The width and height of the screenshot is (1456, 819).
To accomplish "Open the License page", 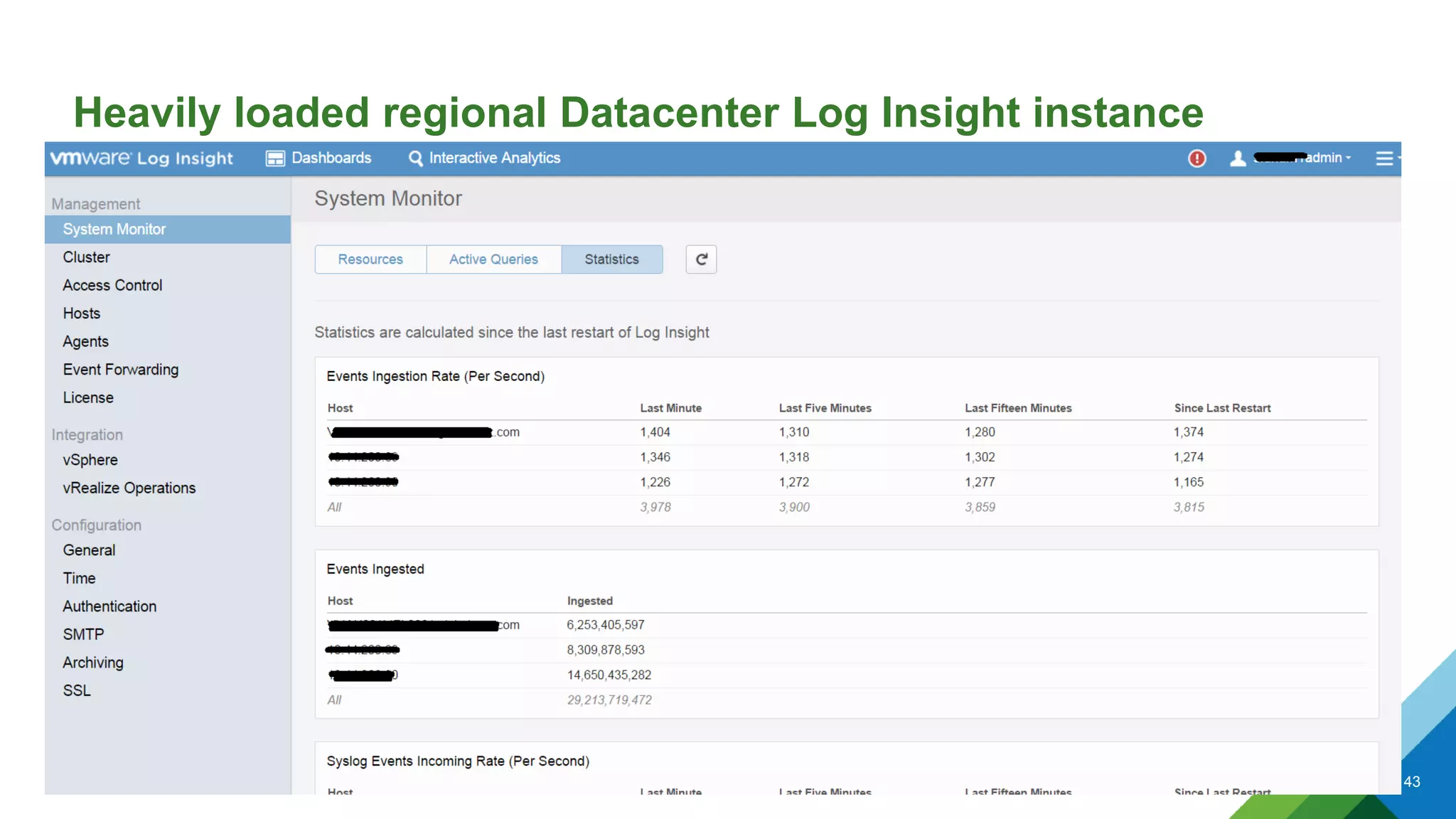I will pos(88,398).
